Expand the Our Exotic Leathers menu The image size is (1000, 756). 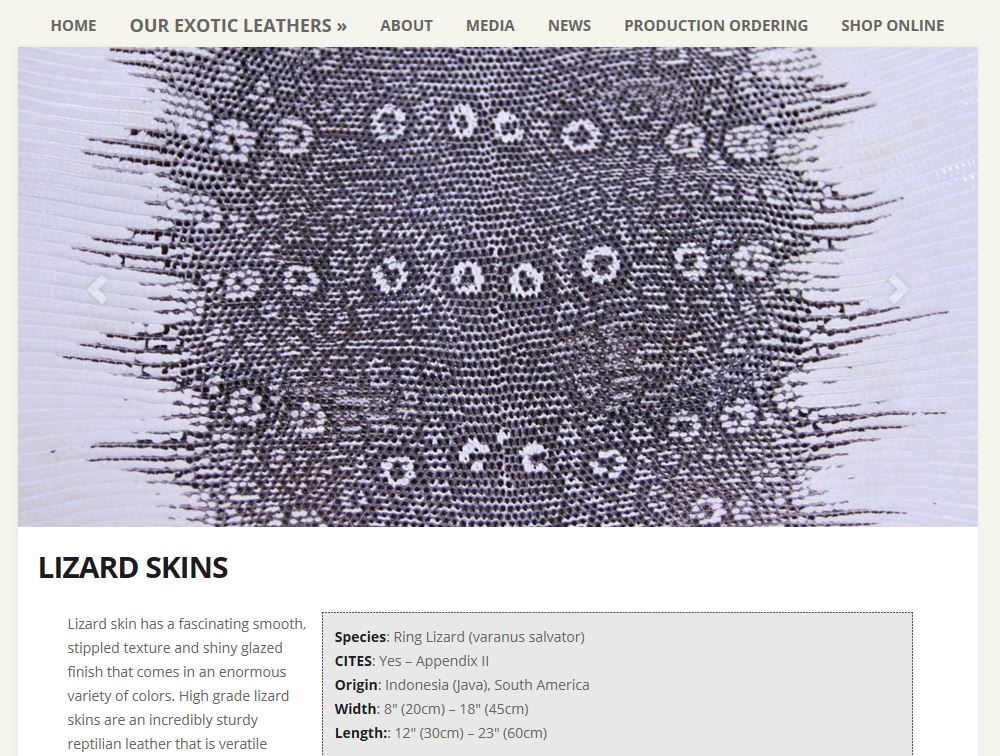(x=238, y=25)
